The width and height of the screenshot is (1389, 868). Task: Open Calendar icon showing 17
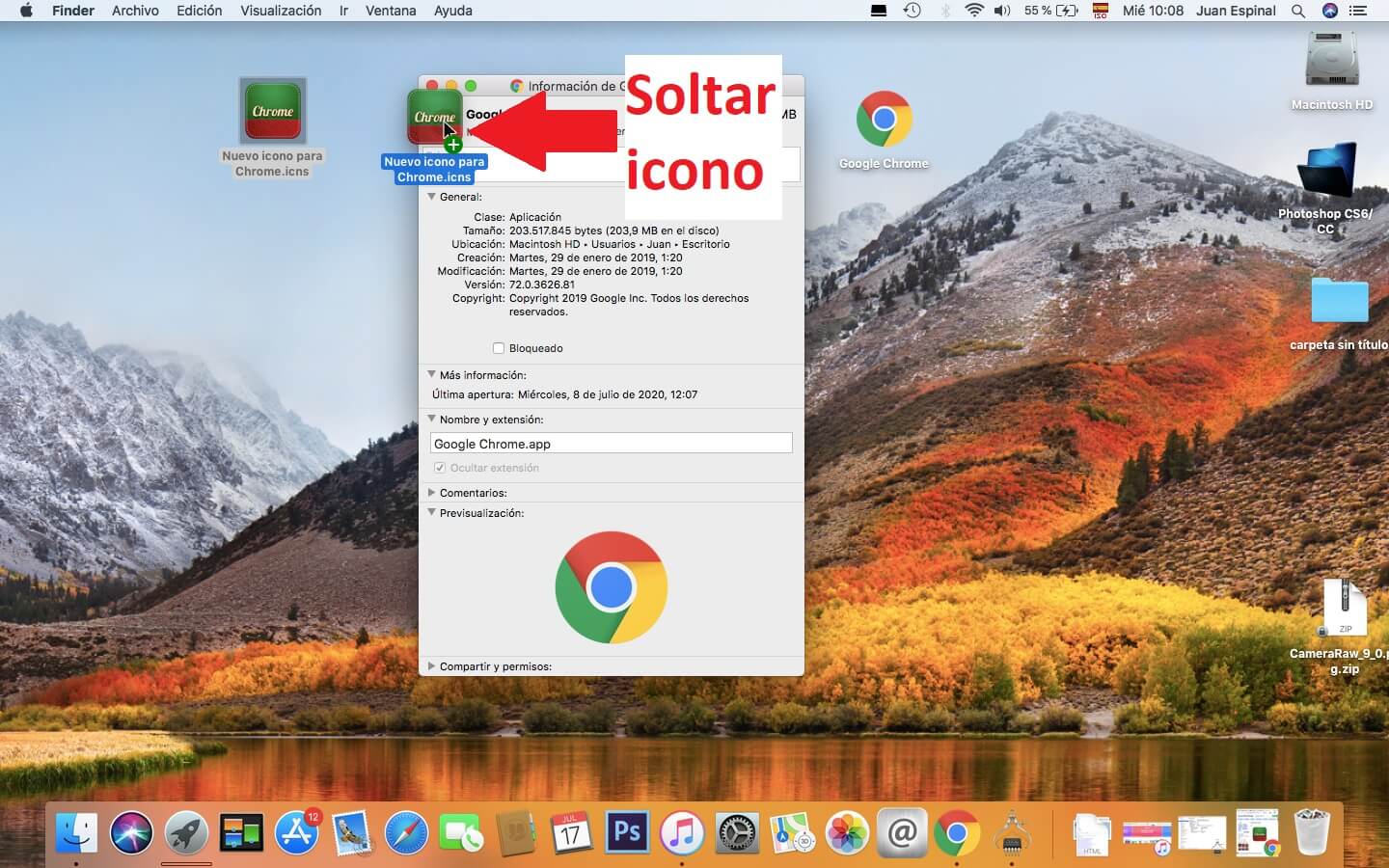click(x=571, y=831)
